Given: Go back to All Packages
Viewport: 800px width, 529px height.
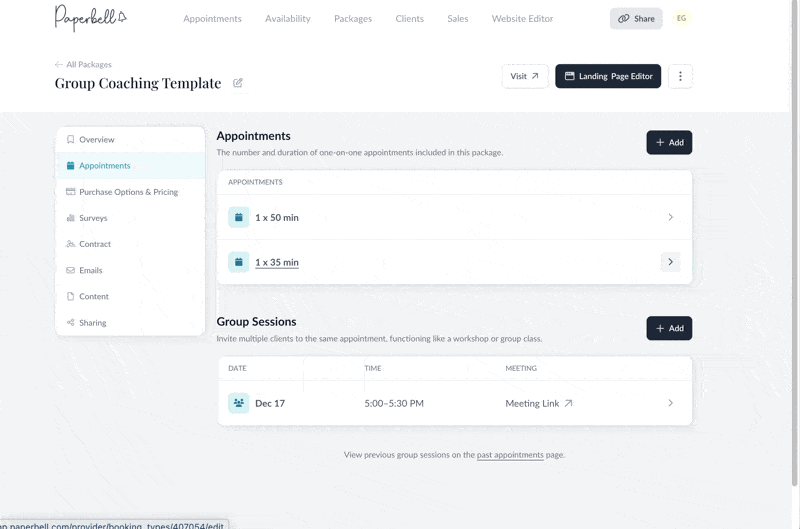Looking at the screenshot, I should point(84,64).
